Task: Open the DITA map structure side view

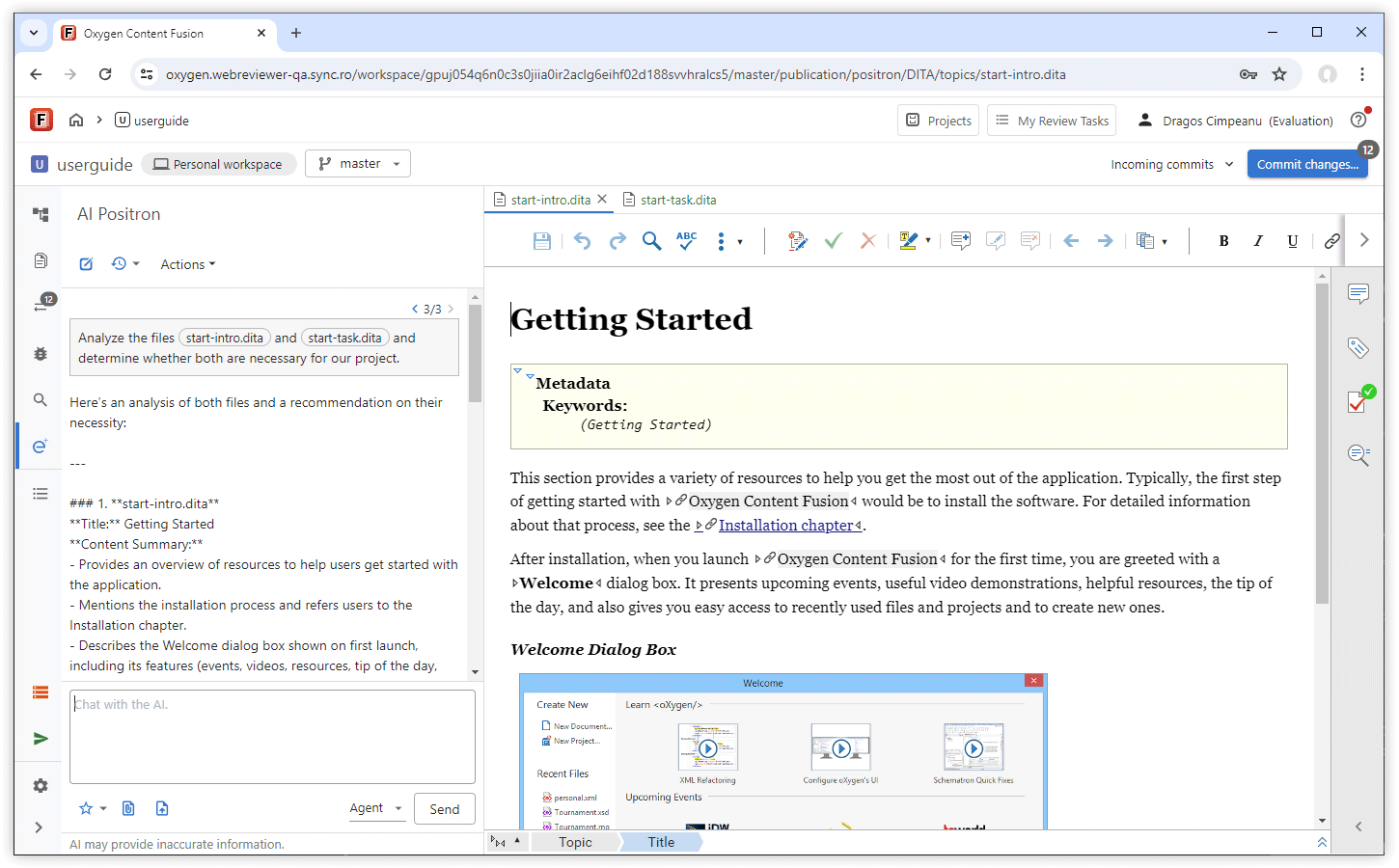Action: pyautogui.click(x=41, y=214)
